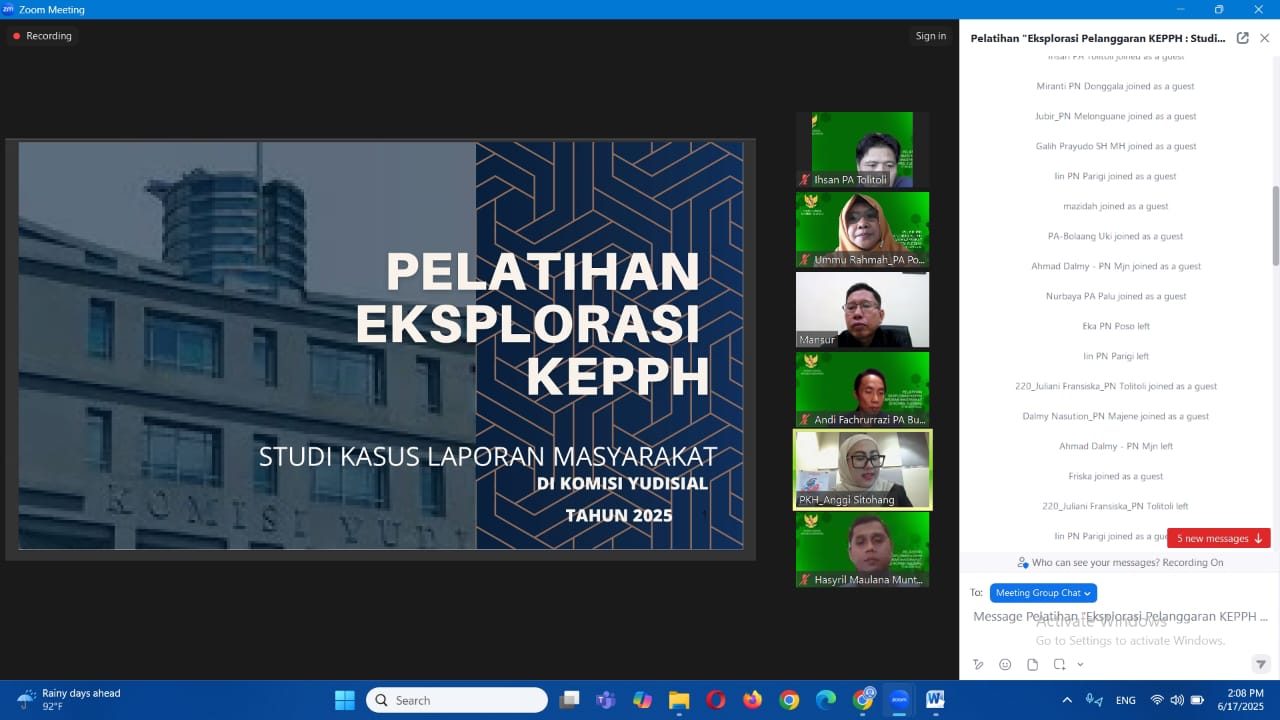Open the volume control via the speaker icon
This screenshot has height=720, width=1280.
[x=1176, y=699]
